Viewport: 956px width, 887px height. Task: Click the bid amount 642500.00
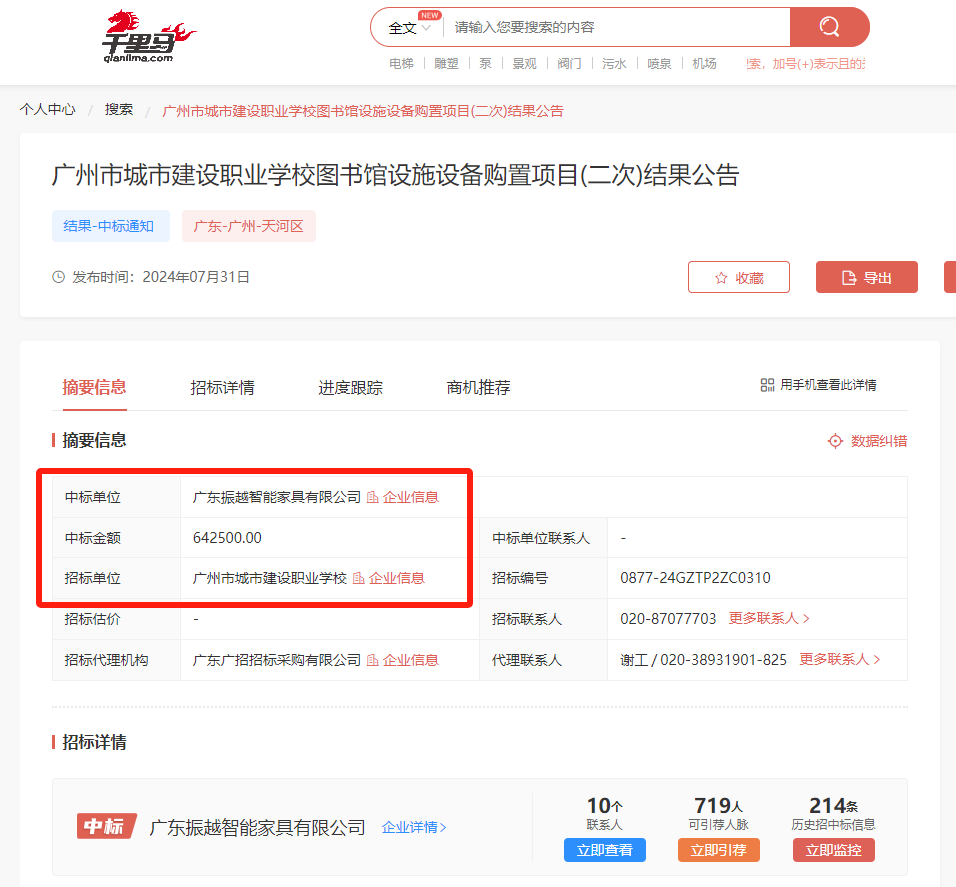227,538
